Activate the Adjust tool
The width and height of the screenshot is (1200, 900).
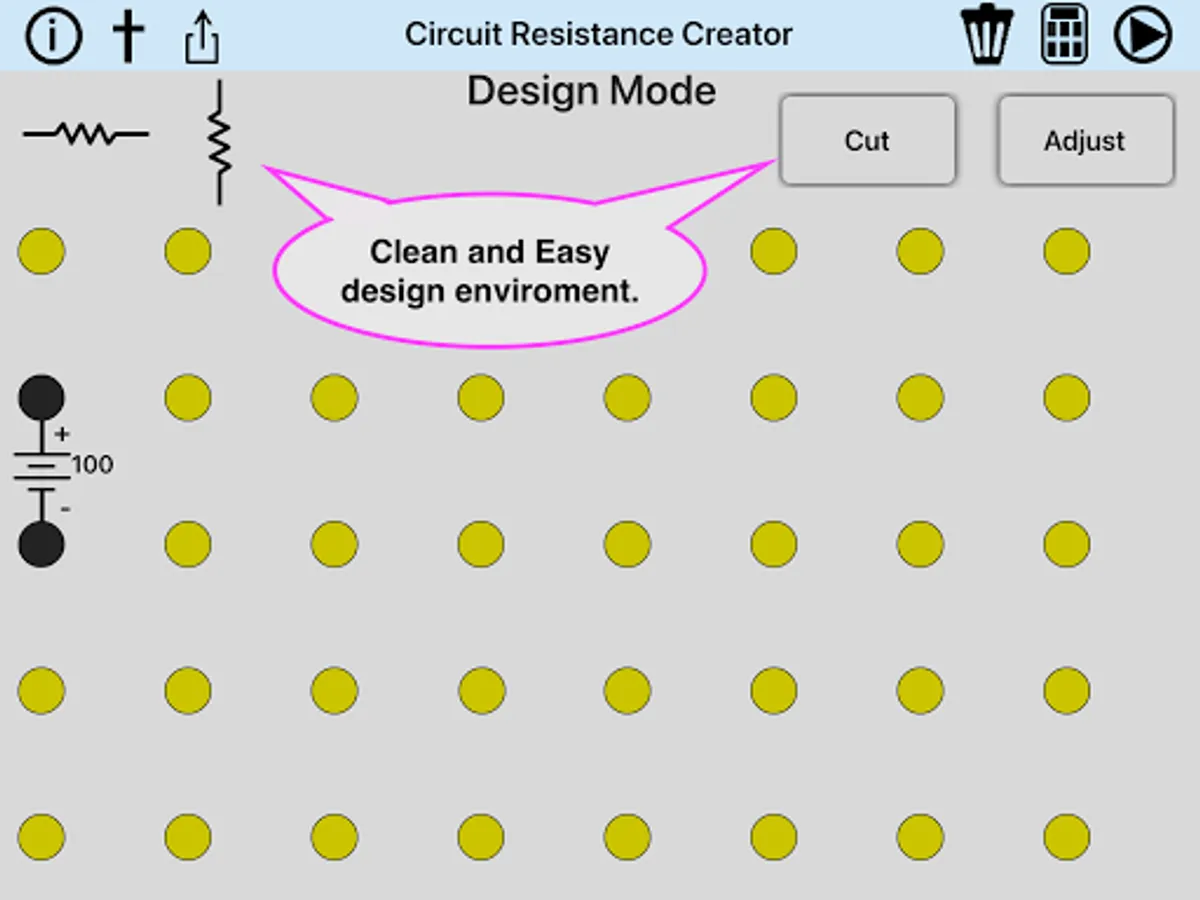[1084, 140]
